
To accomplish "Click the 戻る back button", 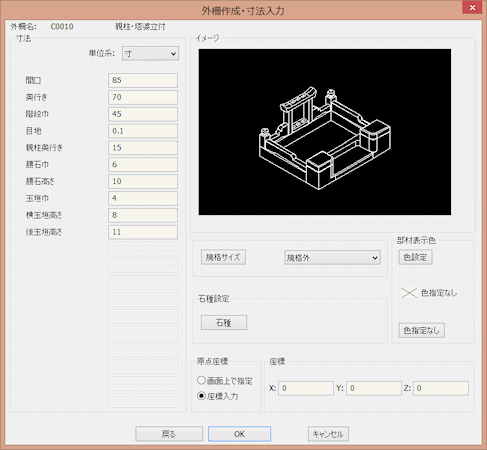I will [x=169, y=434].
